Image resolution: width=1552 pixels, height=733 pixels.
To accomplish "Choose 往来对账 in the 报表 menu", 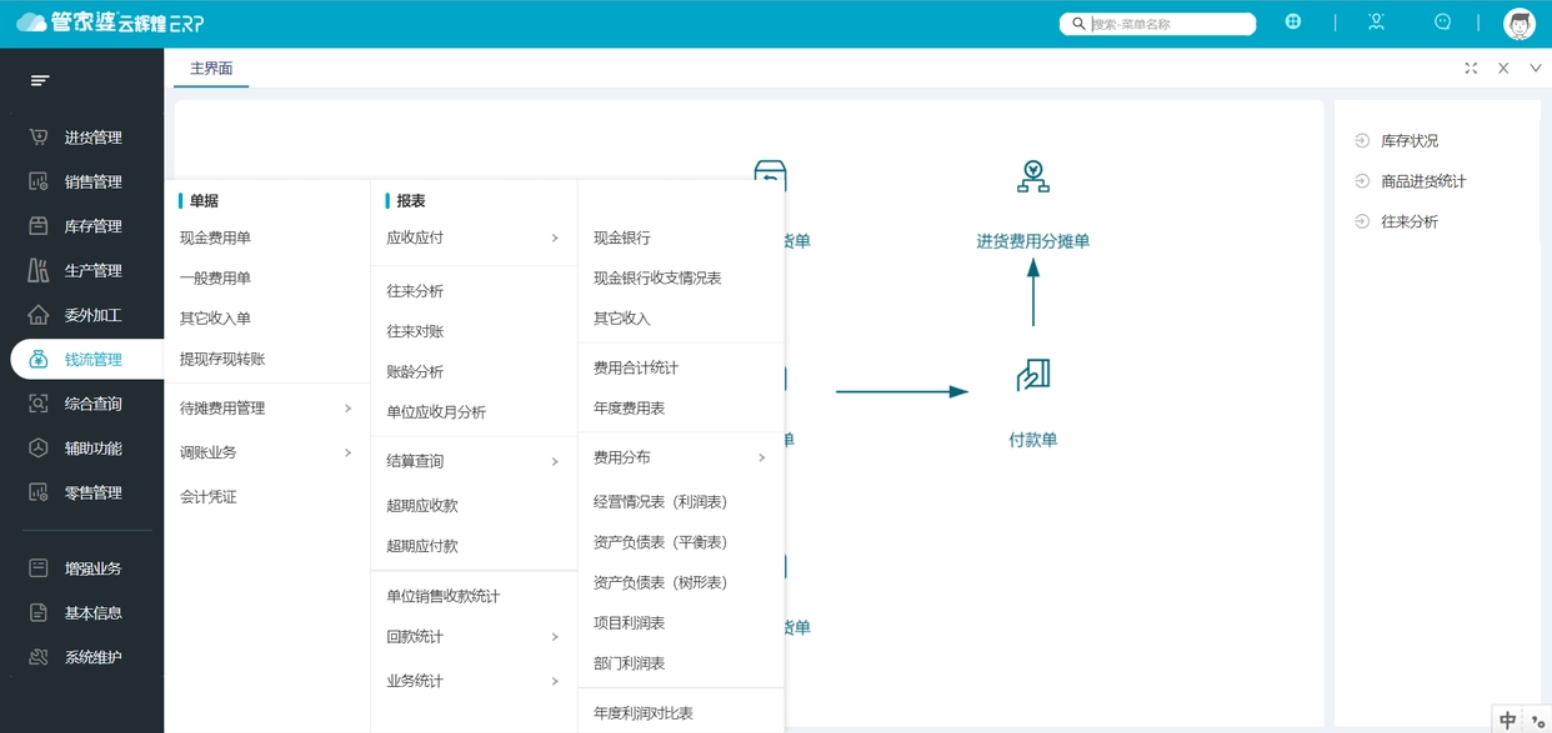I will 415,331.
